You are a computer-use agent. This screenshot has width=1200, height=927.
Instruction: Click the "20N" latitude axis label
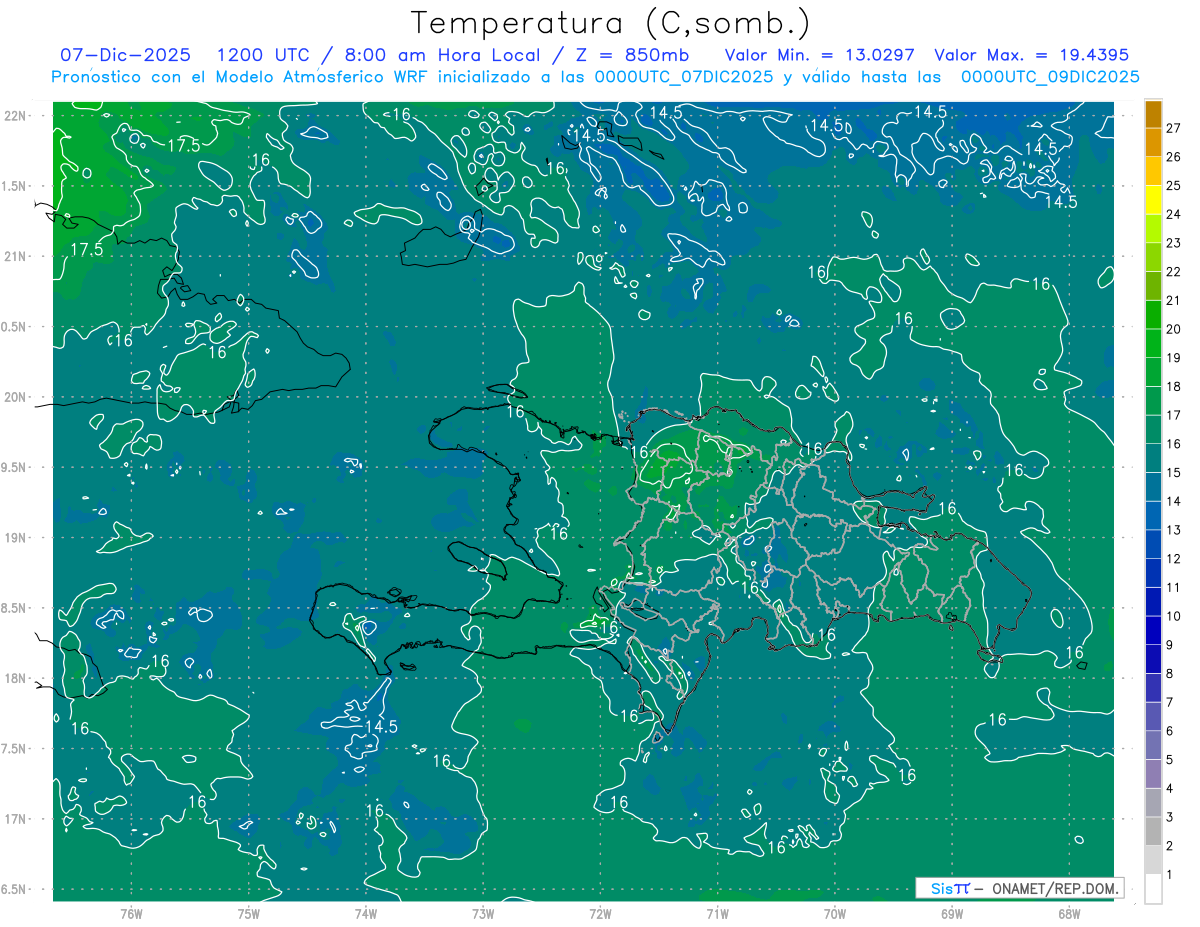16,397
